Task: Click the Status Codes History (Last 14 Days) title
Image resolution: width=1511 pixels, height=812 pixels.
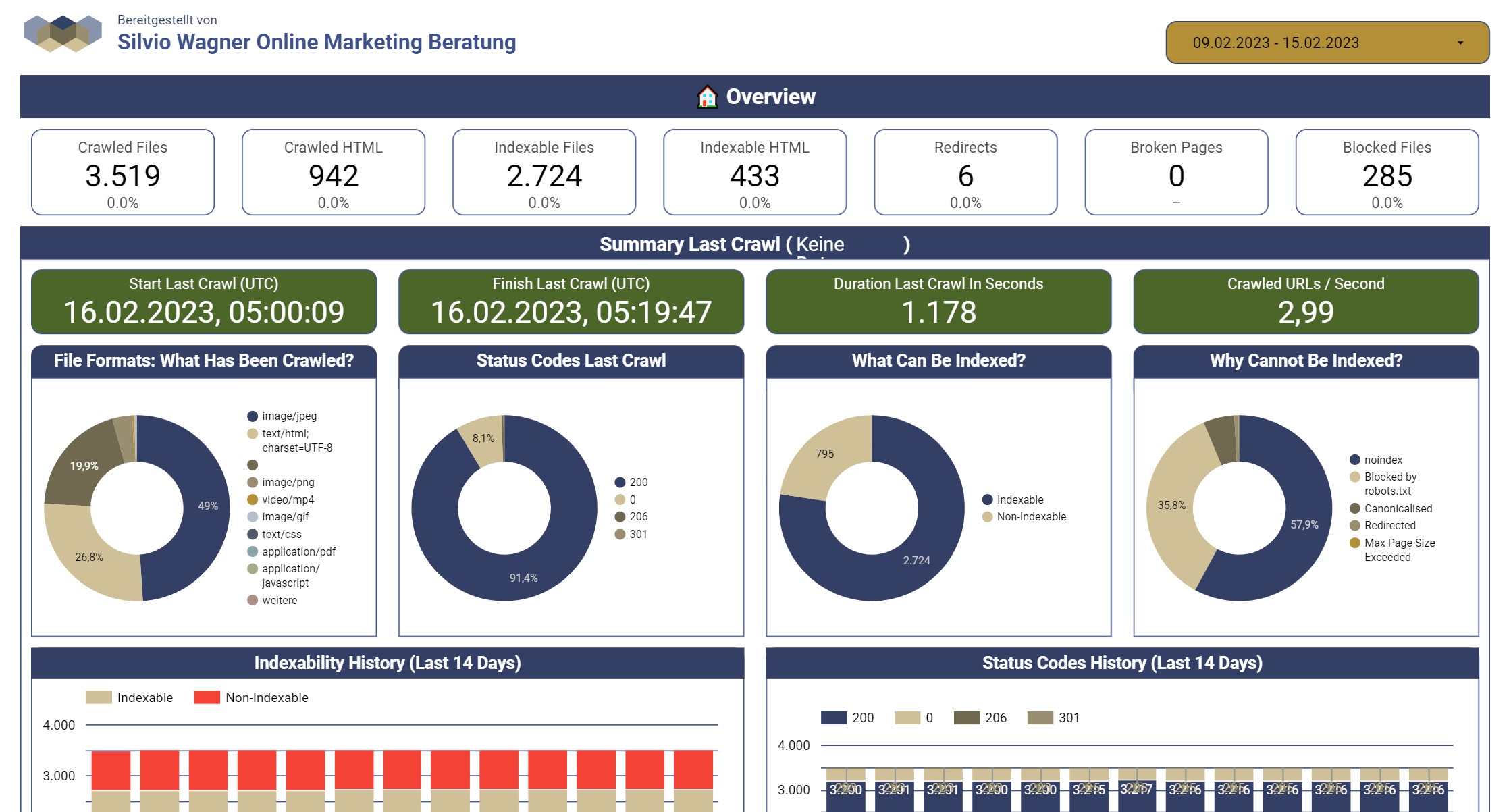Action: tap(1122, 663)
